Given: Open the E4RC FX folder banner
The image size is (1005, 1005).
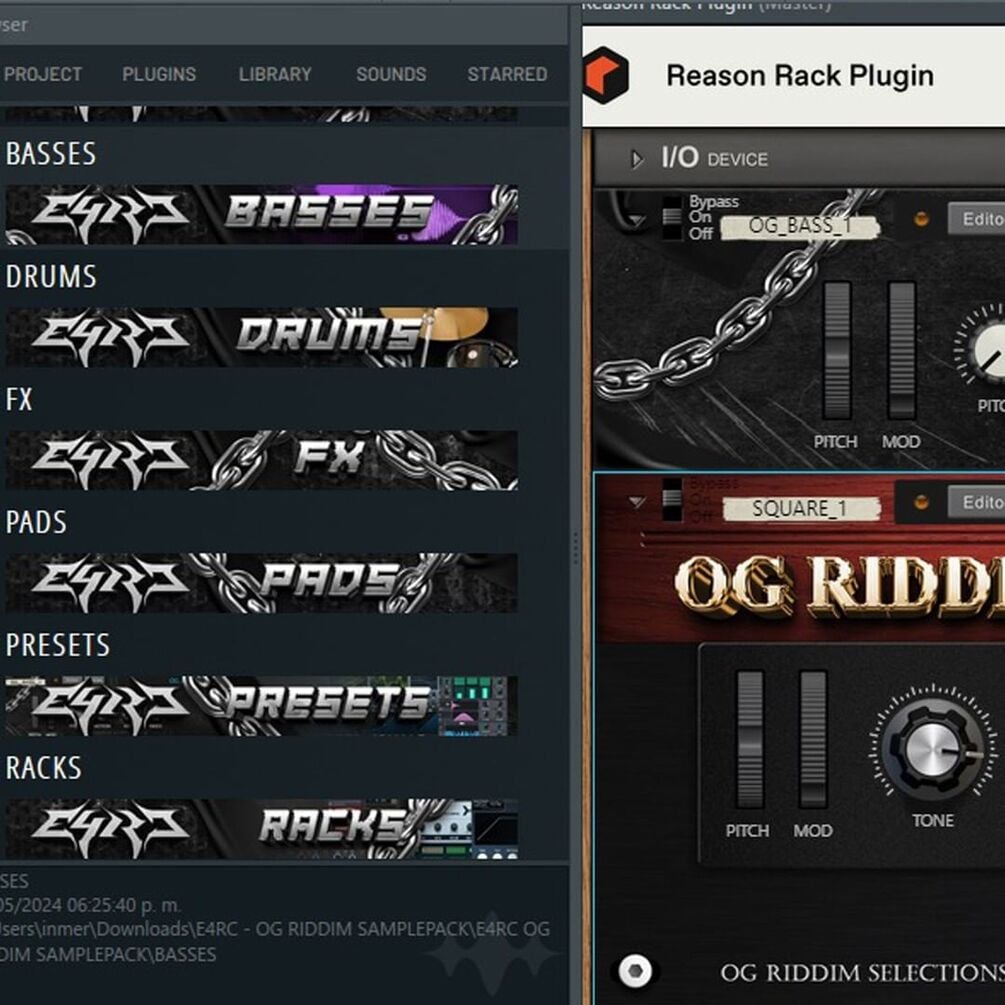Looking at the screenshot, I should click(x=262, y=460).
